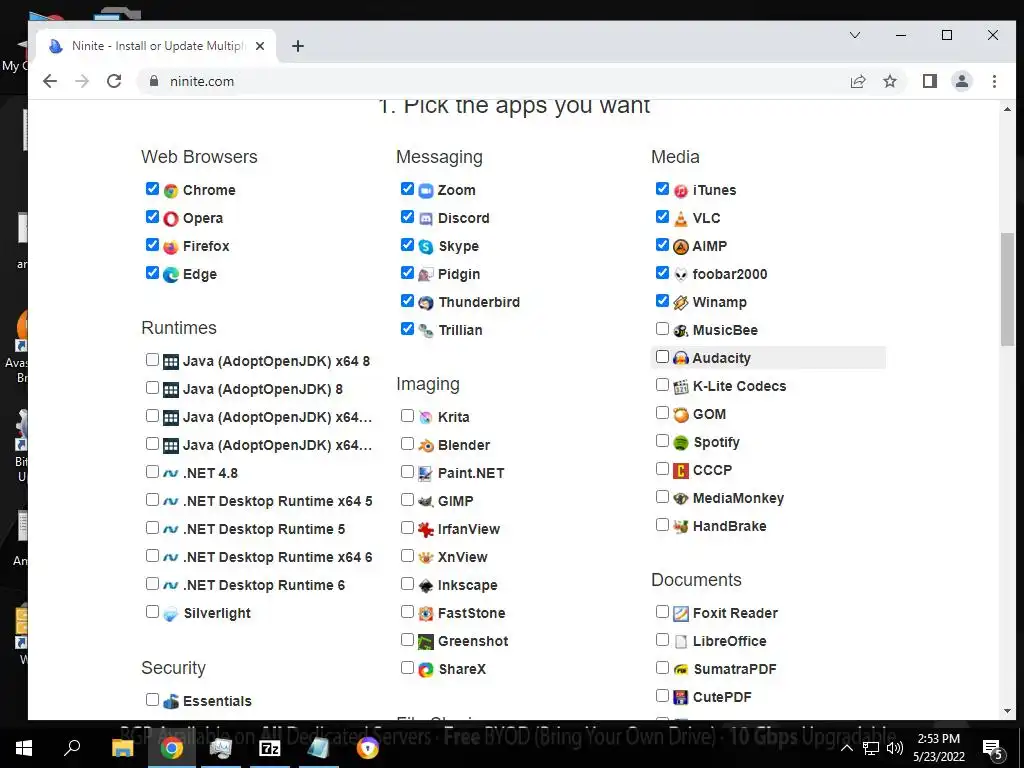Image resolution: width=1024 pixels, height=768 pixels.
Task: Check the Essentials checkbox under Security
Action: (152, 699)
